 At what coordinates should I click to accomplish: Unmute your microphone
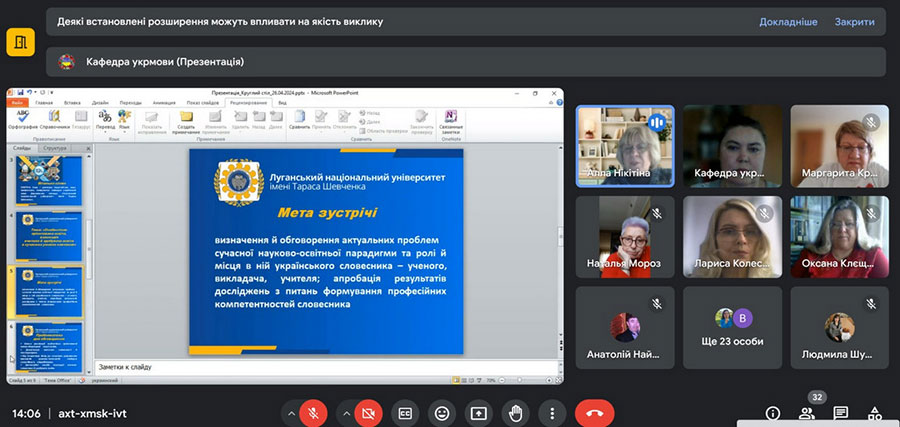tap(315, 413)
